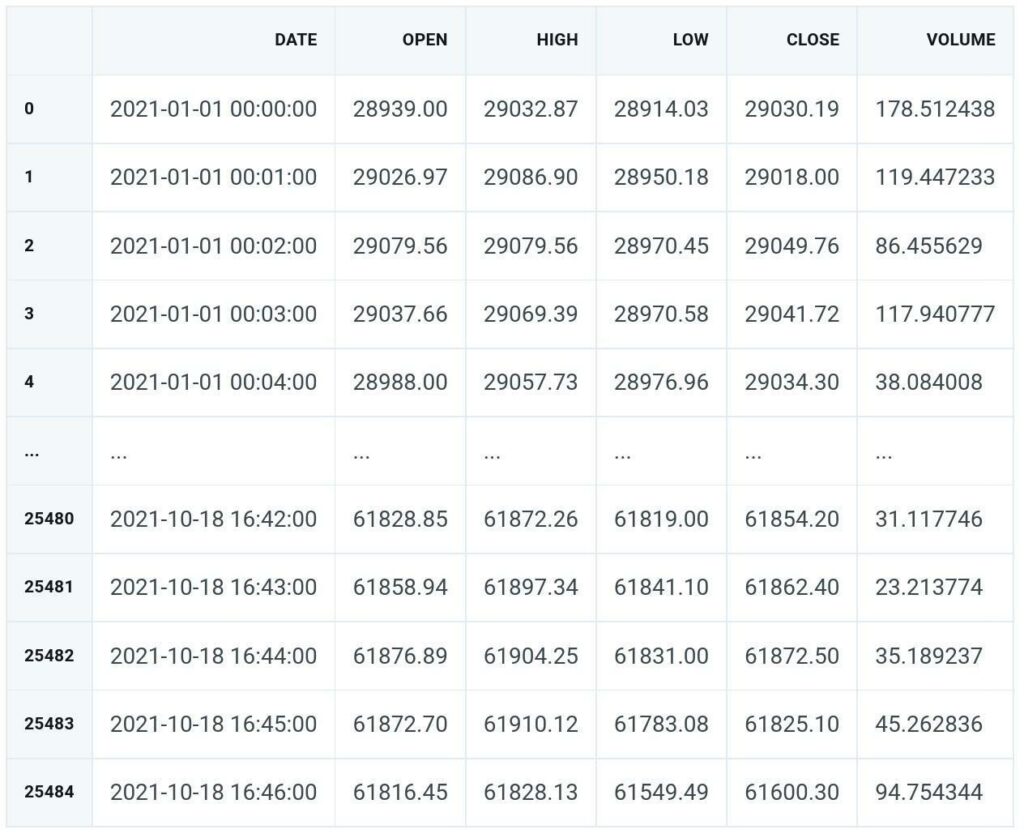Click open value 61876.89
Screen dimensions: 1024x838
coord(400,655)
